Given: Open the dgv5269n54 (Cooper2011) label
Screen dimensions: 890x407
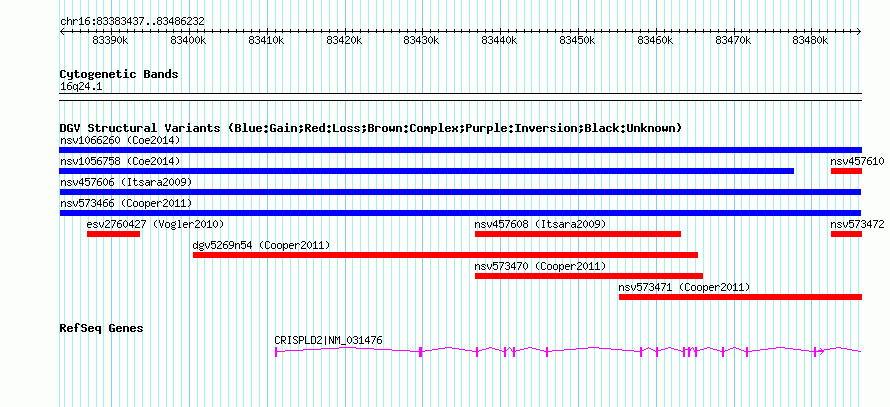Looking at the screenshot, I should point(262,245).
